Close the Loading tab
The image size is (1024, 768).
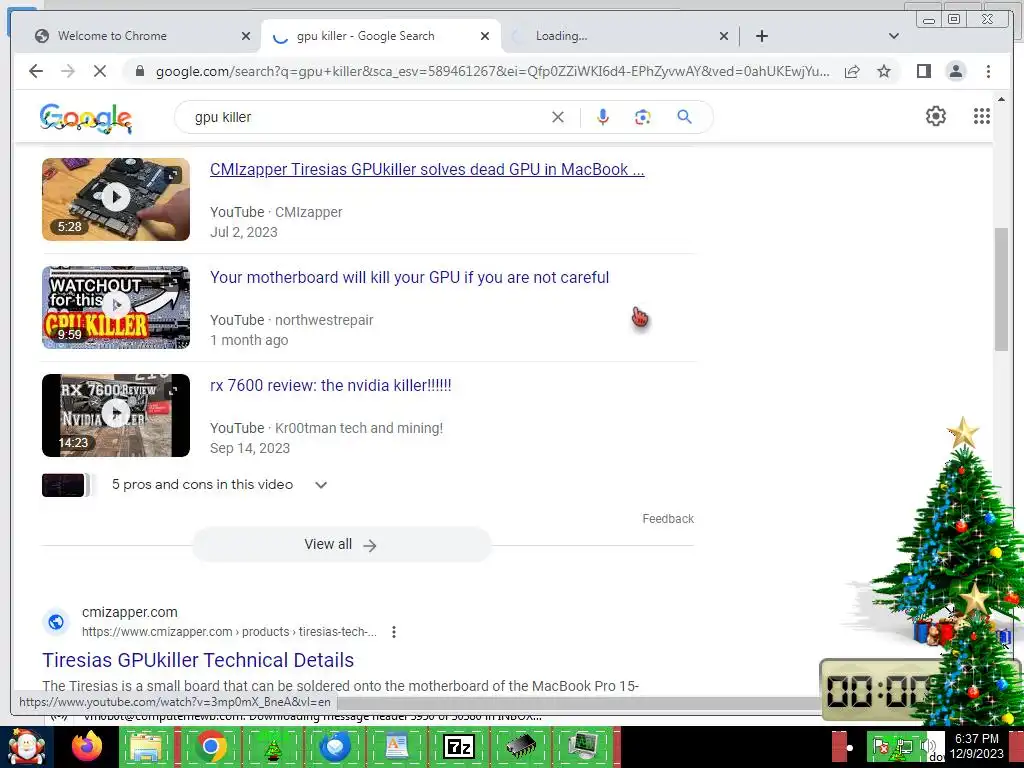click(724, 36)
